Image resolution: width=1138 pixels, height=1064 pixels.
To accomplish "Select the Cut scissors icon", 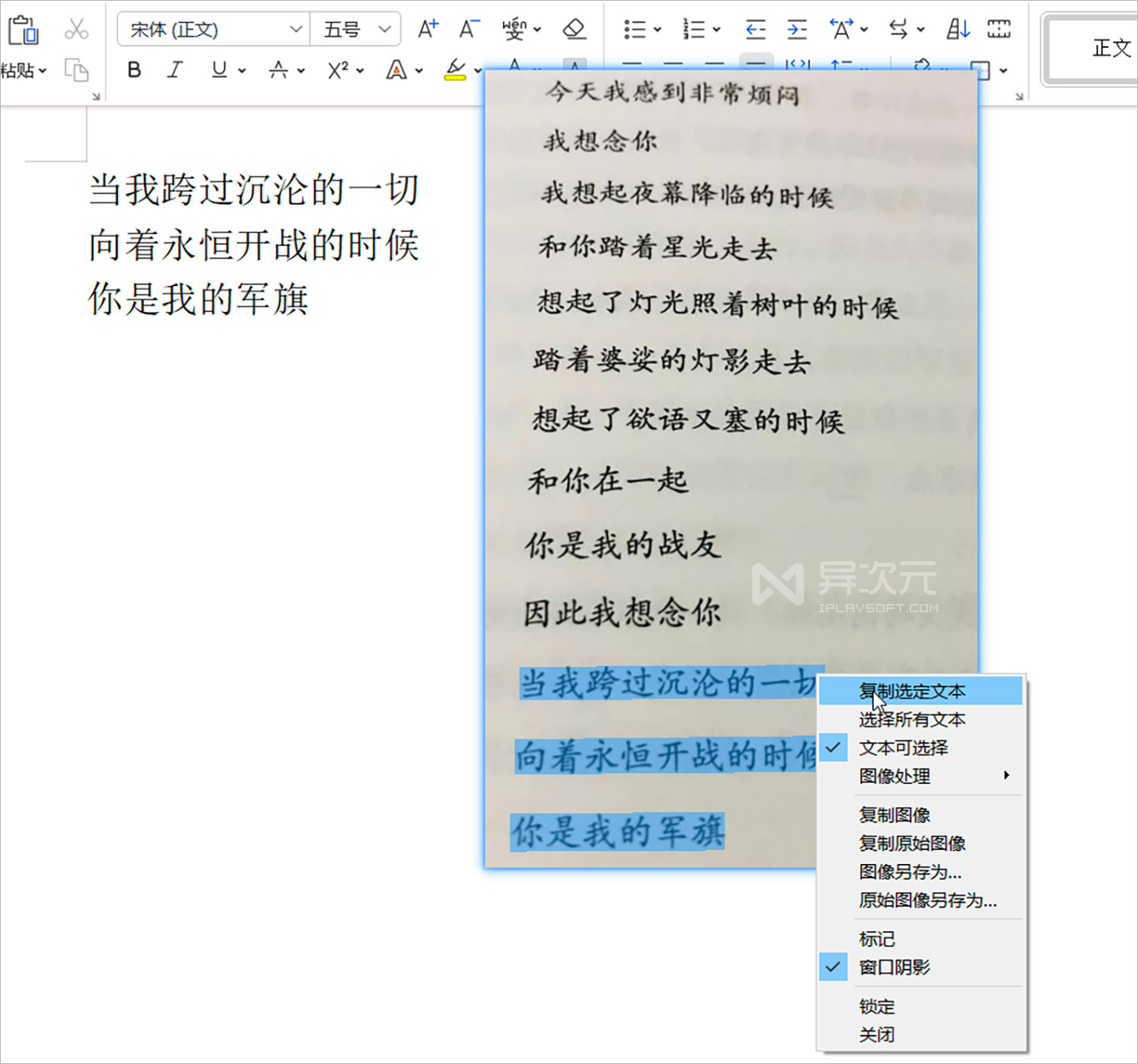I will coord(76,28).
